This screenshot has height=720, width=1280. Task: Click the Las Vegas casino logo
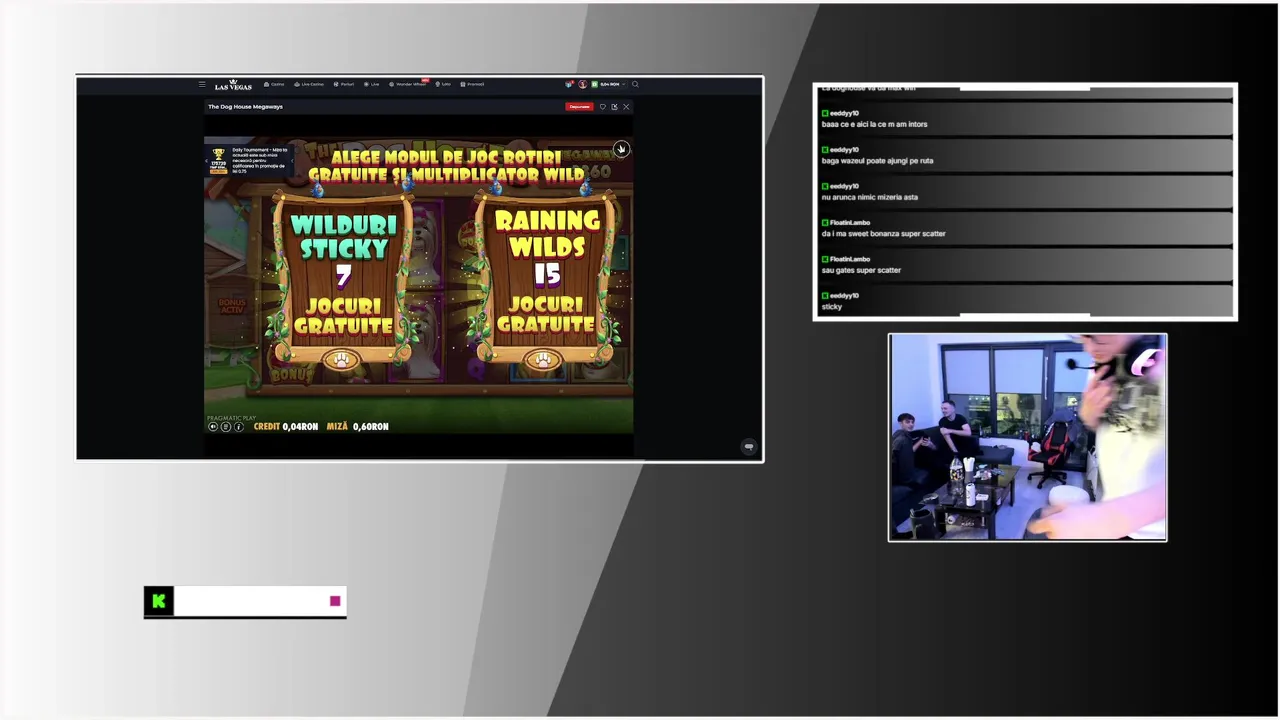click(233, 85)
